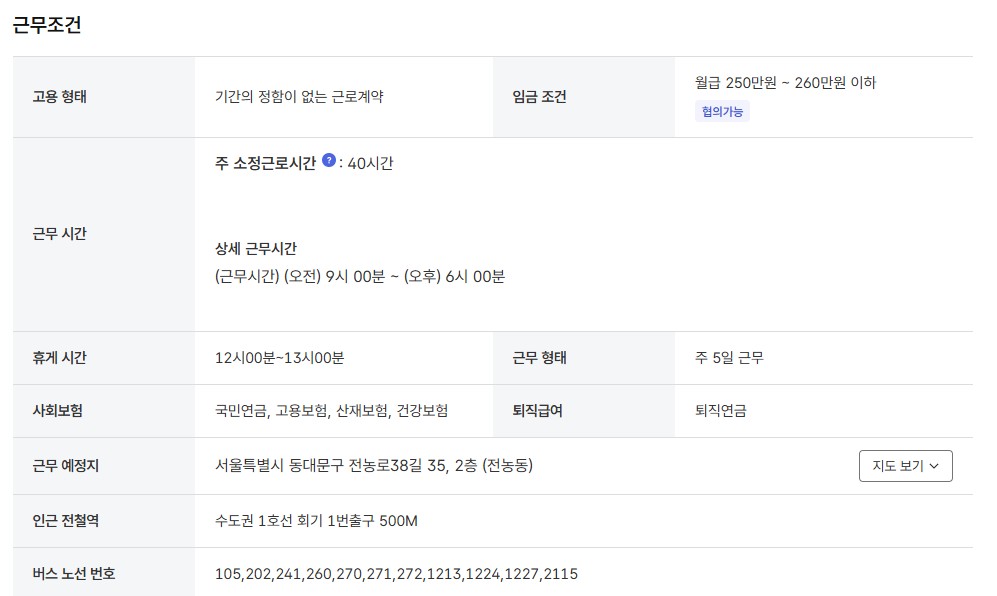The height and width of the screenshot is (596, 997).
Task: Expand the 지도 보기 map dropdown
Action: pyautogui.click(x=905, y=466)
